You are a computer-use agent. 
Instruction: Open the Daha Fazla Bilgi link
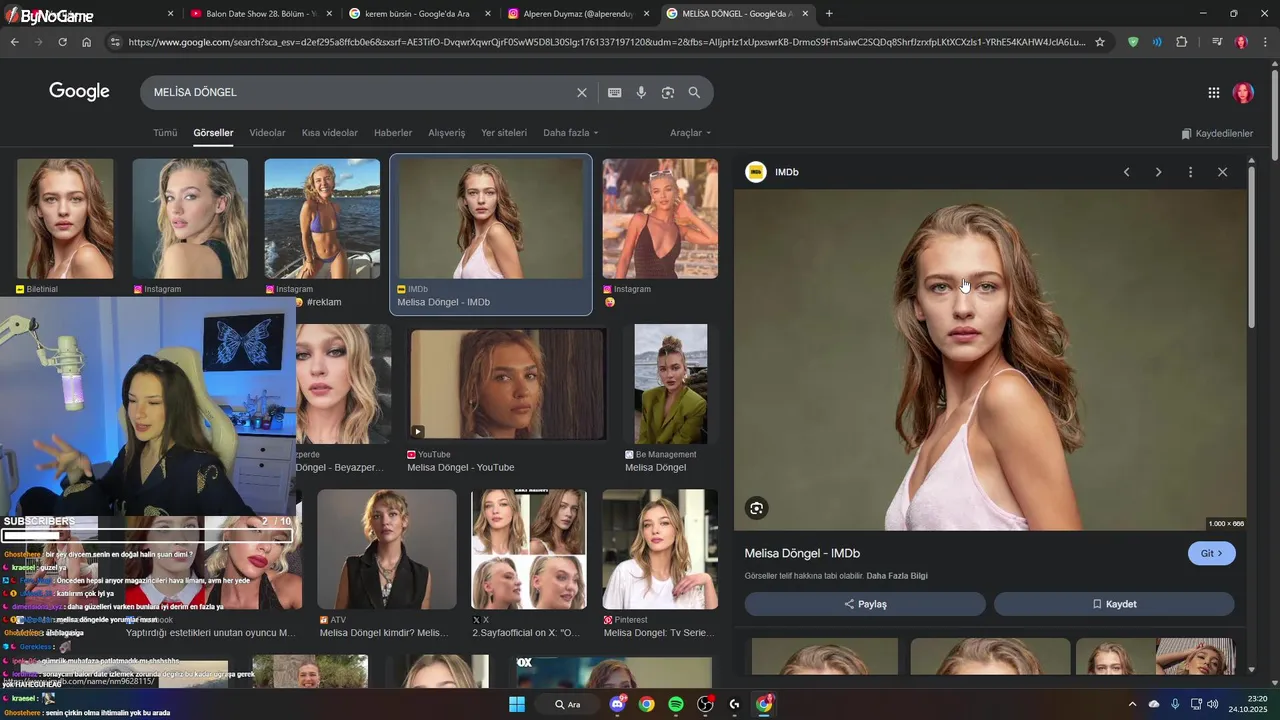[897, 576]
